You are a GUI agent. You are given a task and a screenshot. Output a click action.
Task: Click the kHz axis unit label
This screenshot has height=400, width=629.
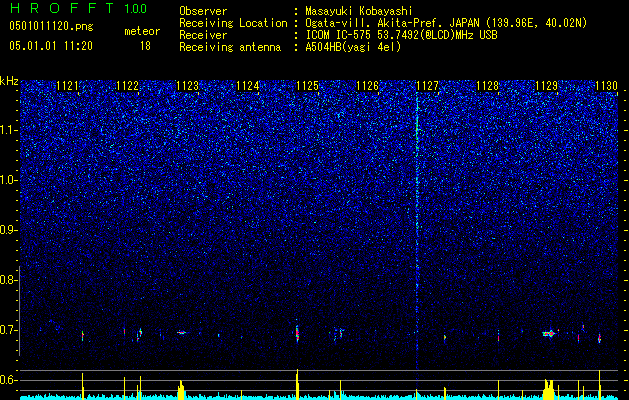pos(9,81)
